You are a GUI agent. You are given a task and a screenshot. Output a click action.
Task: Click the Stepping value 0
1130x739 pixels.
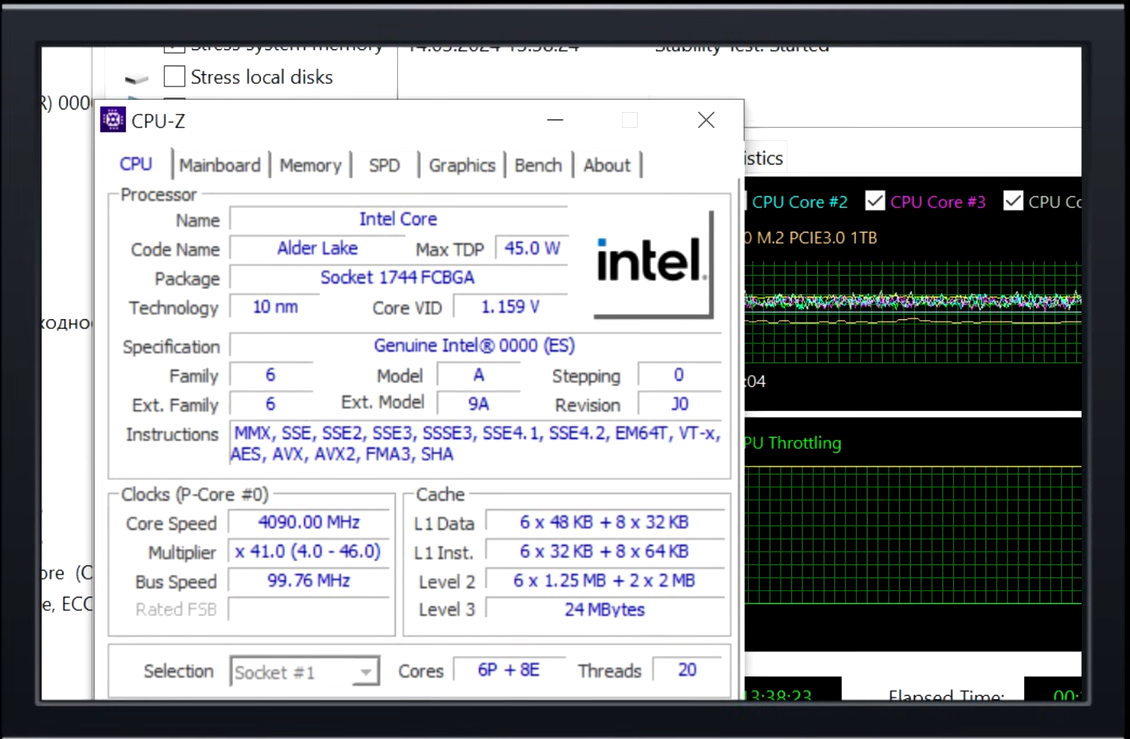680,375
